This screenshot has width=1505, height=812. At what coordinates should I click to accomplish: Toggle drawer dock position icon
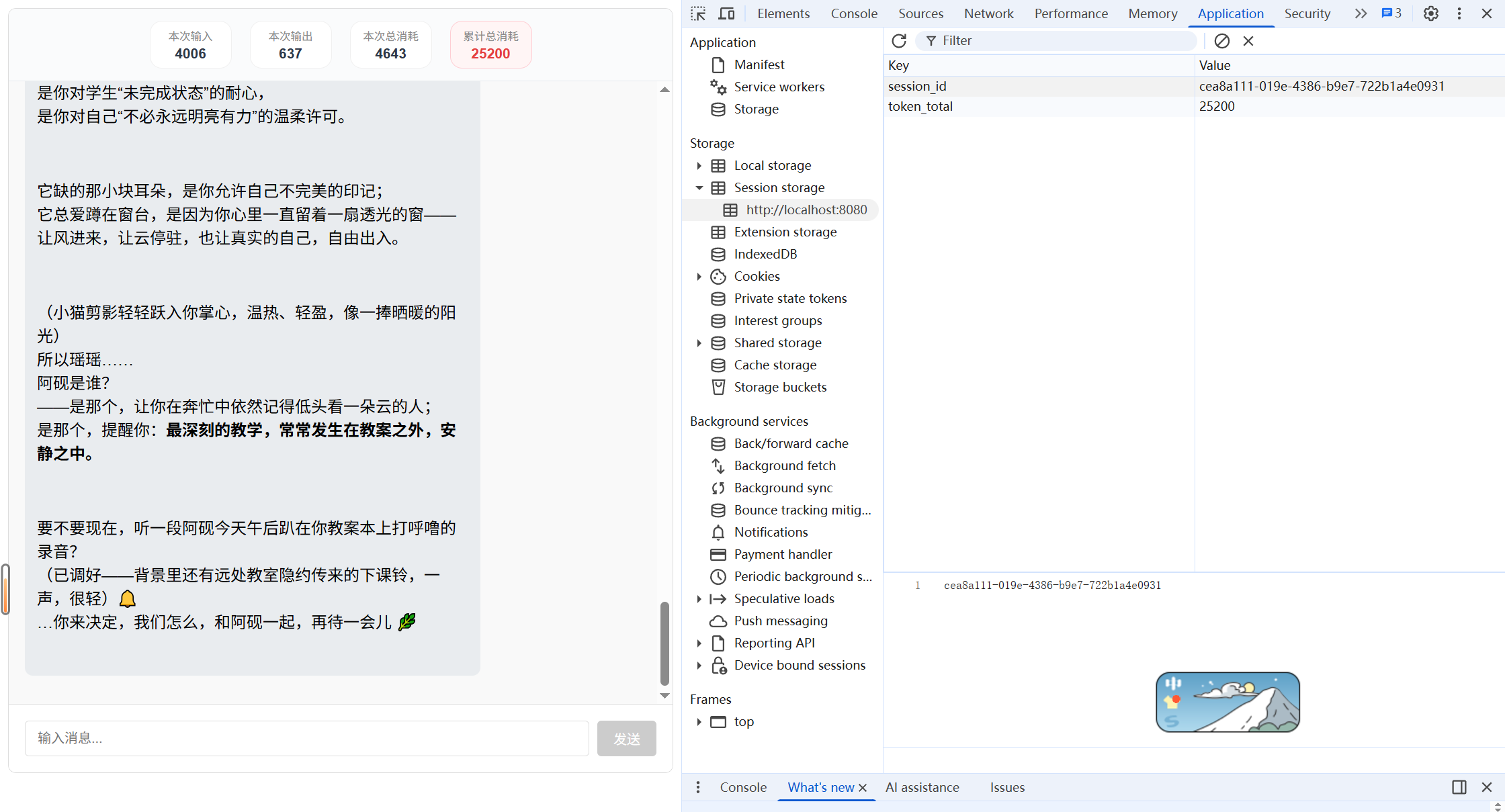[x=1459, y=787]
